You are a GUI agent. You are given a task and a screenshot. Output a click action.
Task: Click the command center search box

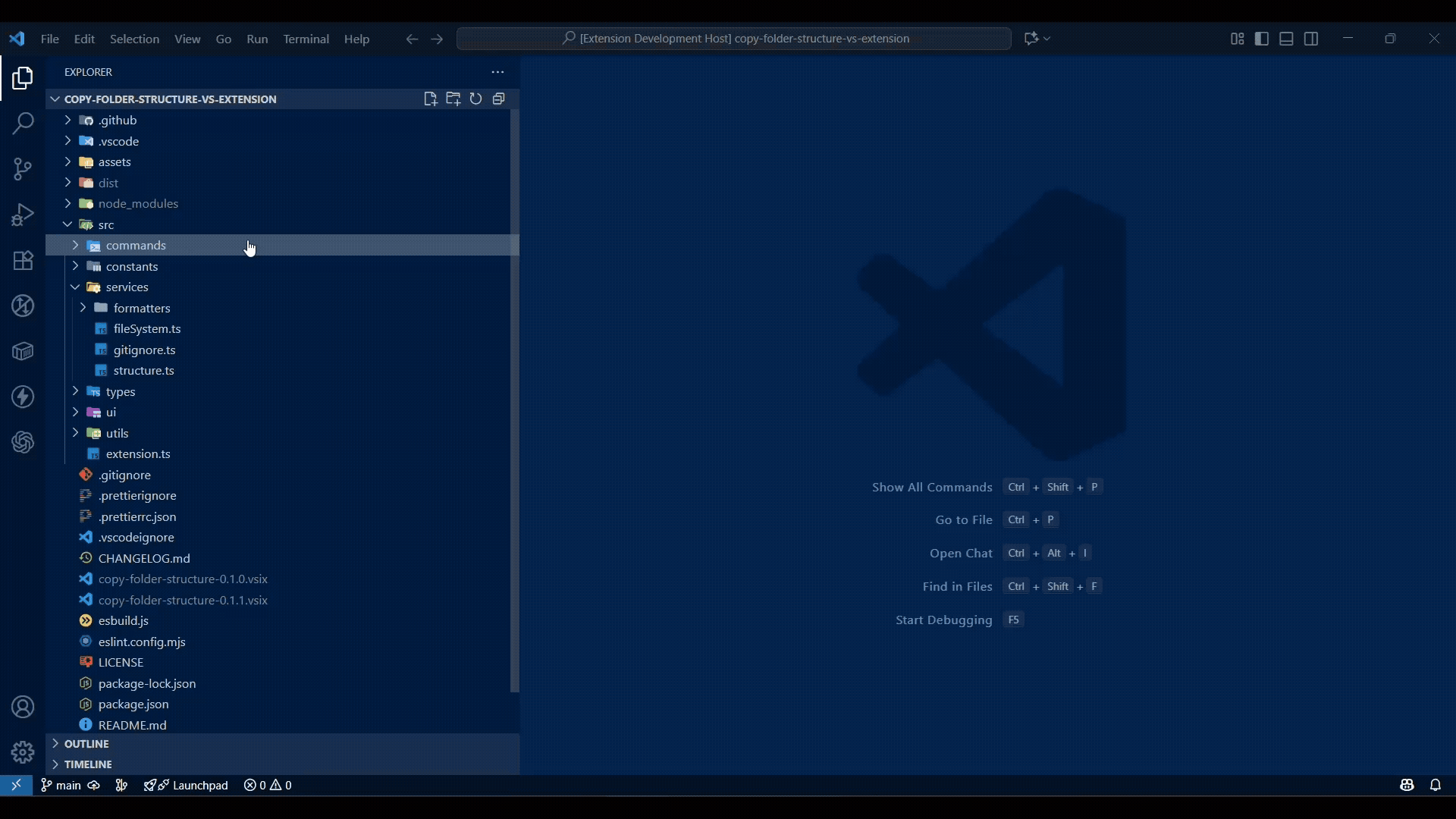tap(734, 39)
